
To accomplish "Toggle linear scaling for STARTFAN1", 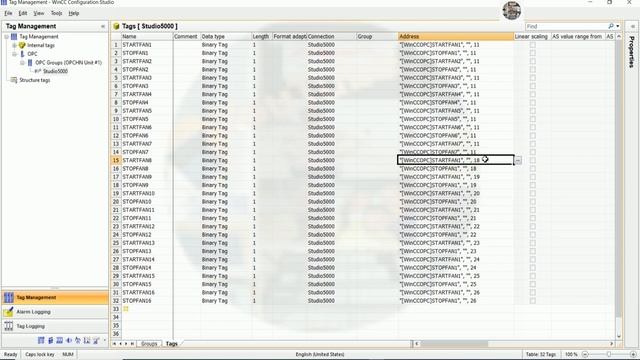I will tap(533, 45).
